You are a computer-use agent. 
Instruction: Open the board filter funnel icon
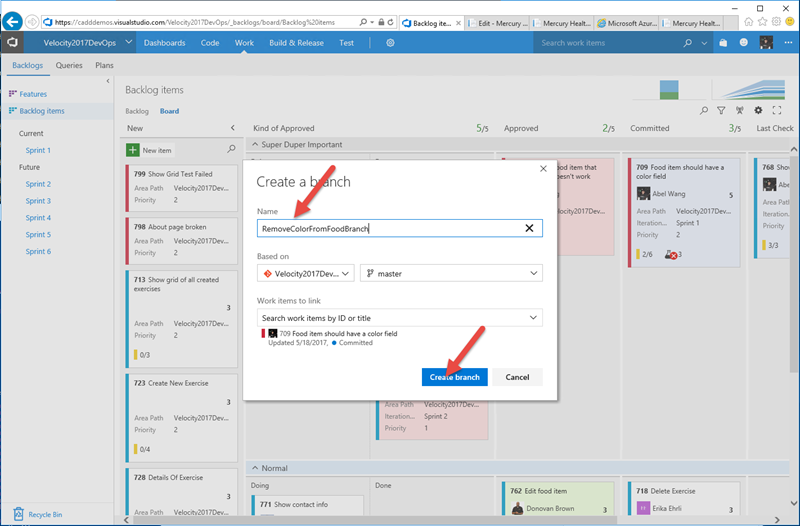721,110
